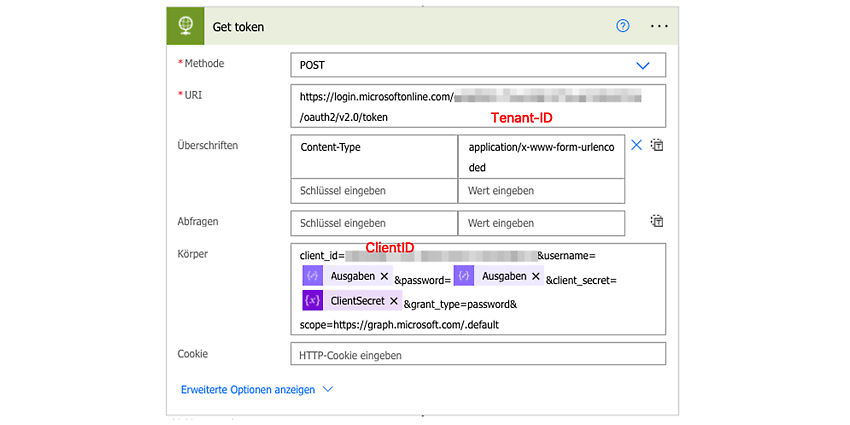Remove the Ausgaben token after username
The height and width of the screenshot is (425, 850).
point(384,276)
